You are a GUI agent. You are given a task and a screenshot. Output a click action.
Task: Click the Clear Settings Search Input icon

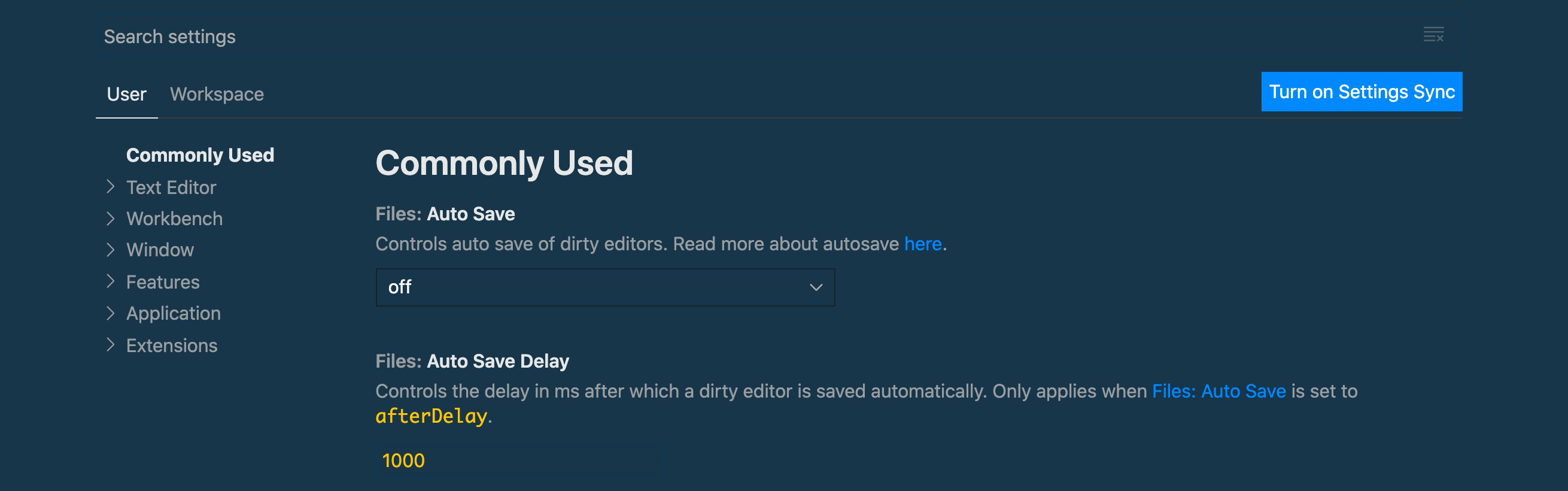[x=1433, y=35]
